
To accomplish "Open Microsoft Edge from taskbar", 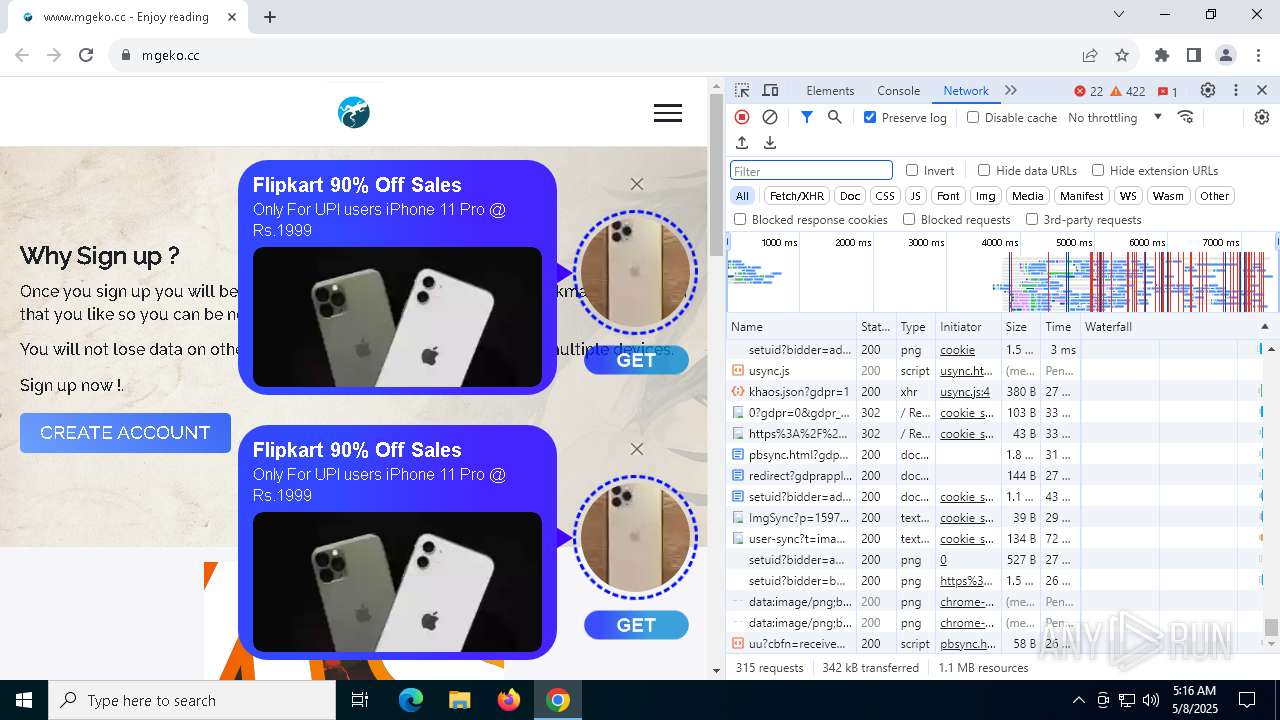I will [411, 700].
